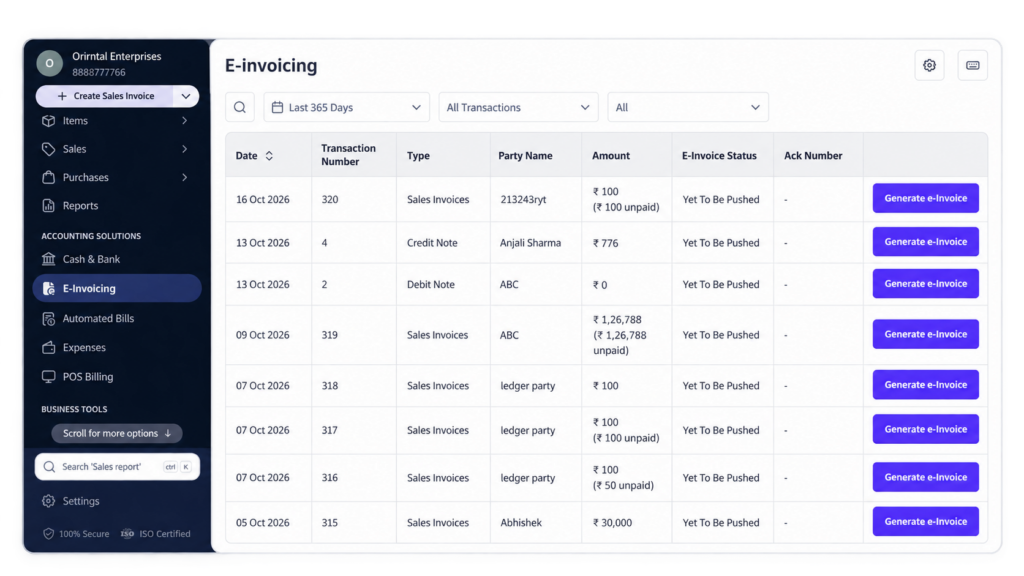Click the keyboard shortcuts icon button
Viewport: 1024px width, 576px height.
tap(972, 65)
